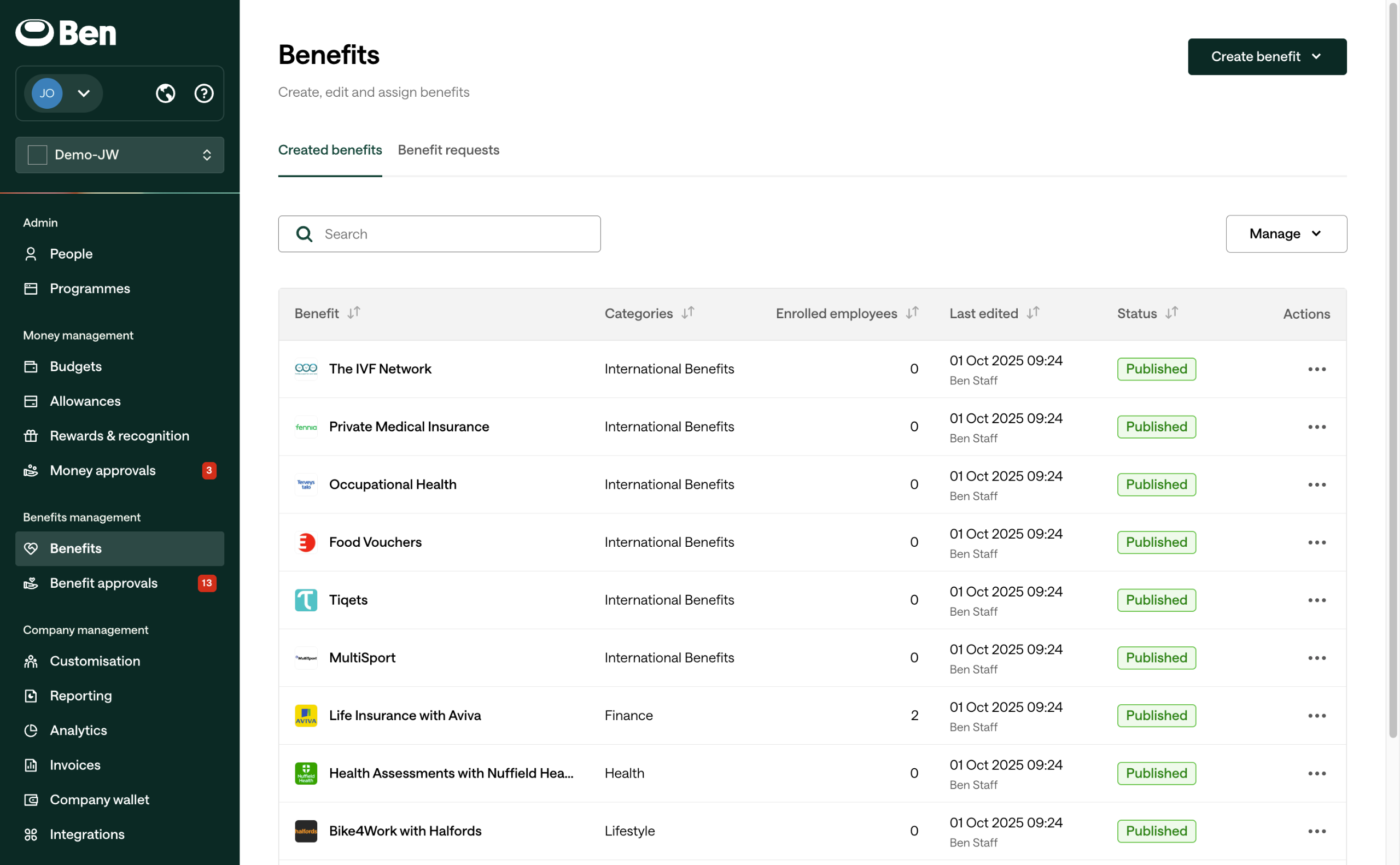Sort by Last edited column
Viewport: 1400px width, 865px height.
click(x=1032, y=313)
